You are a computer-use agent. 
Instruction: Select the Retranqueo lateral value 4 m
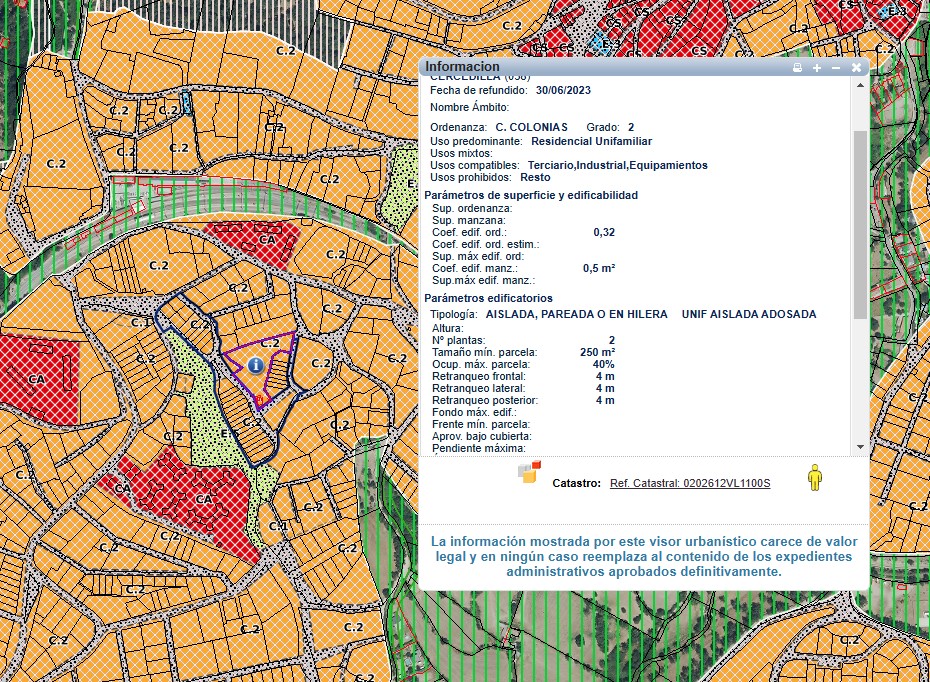click(605, 388)
